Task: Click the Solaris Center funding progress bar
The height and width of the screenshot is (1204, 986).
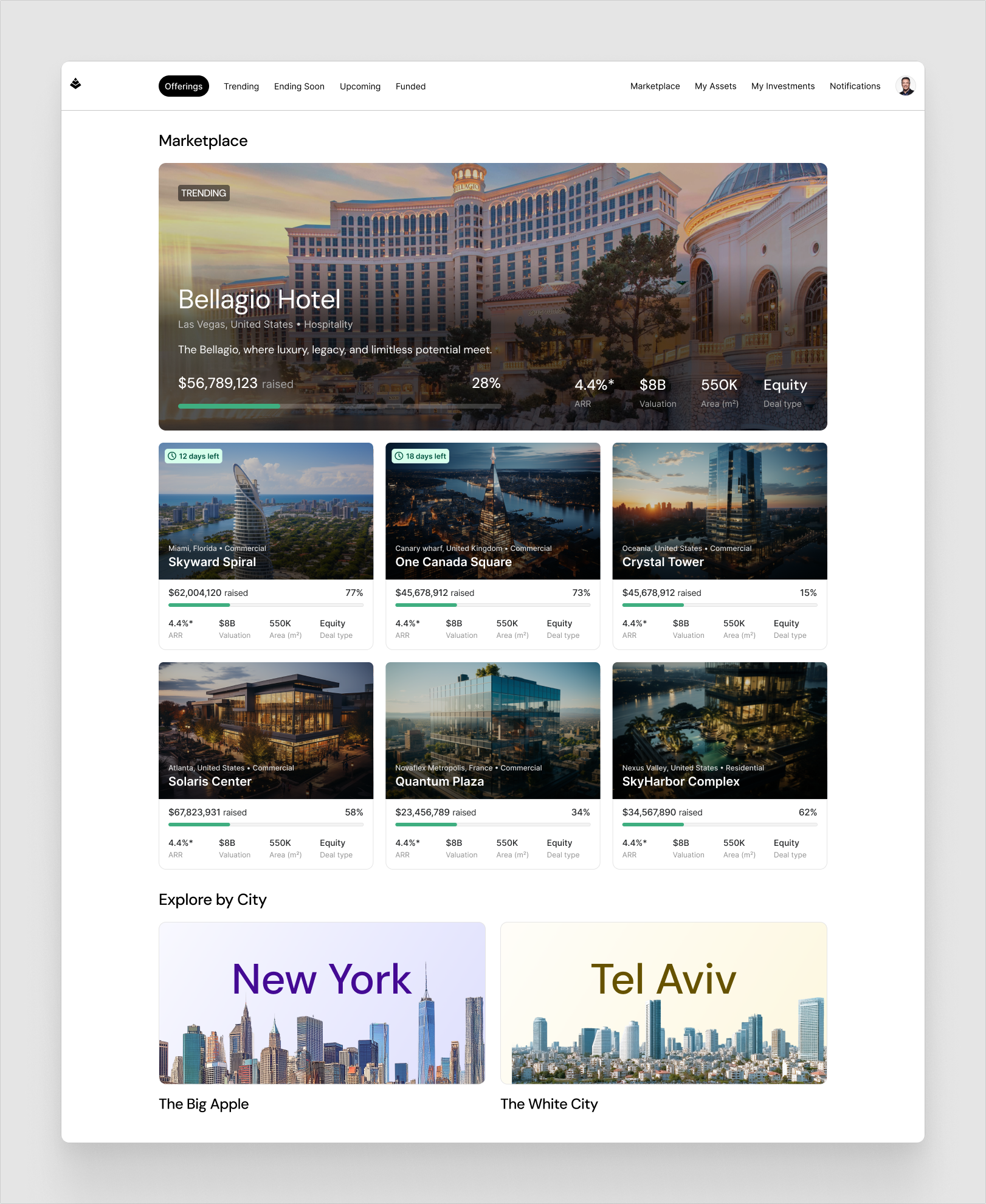Action: [266, 825]
